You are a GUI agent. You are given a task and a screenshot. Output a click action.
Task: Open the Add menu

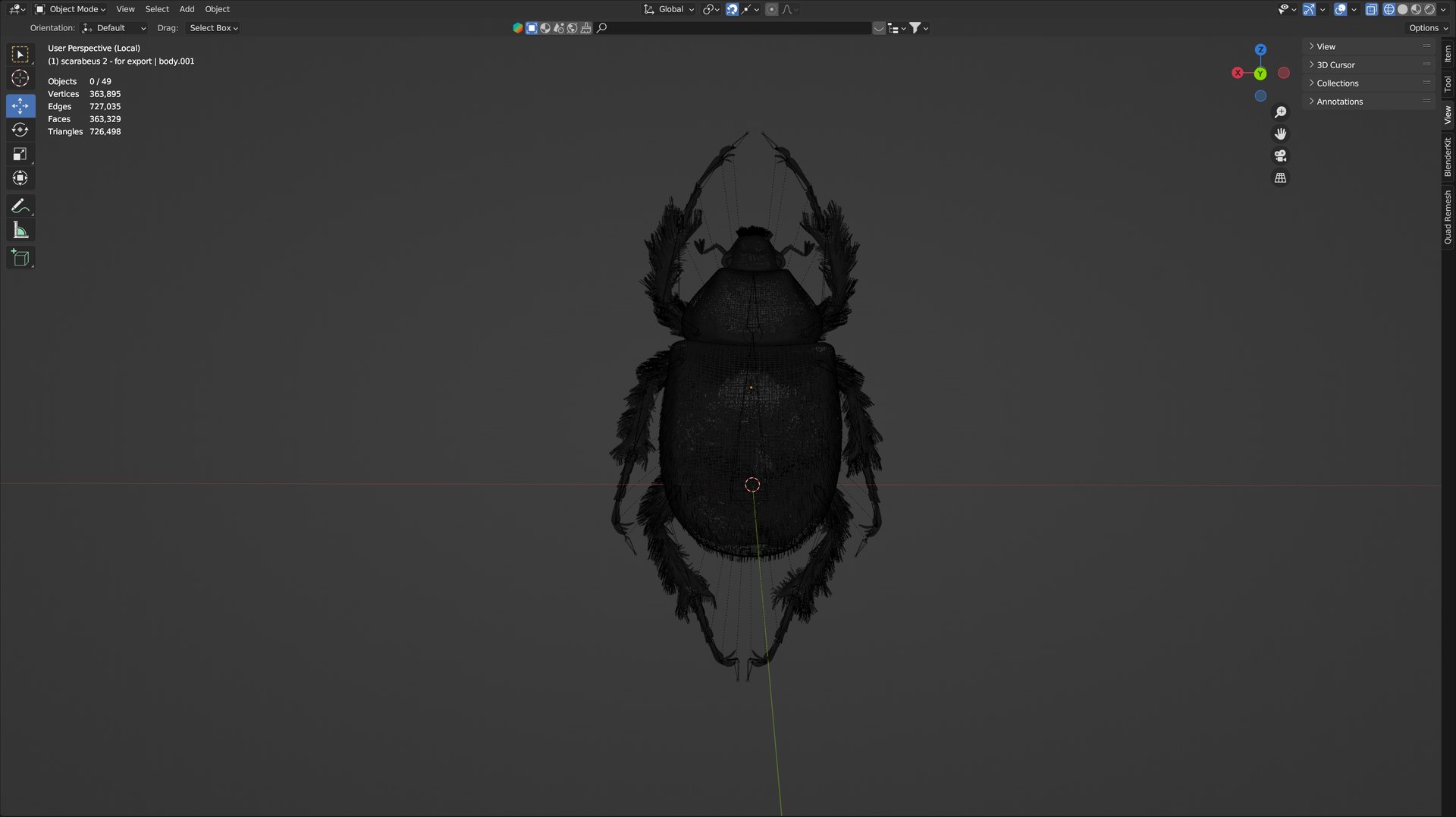(187, 9)
